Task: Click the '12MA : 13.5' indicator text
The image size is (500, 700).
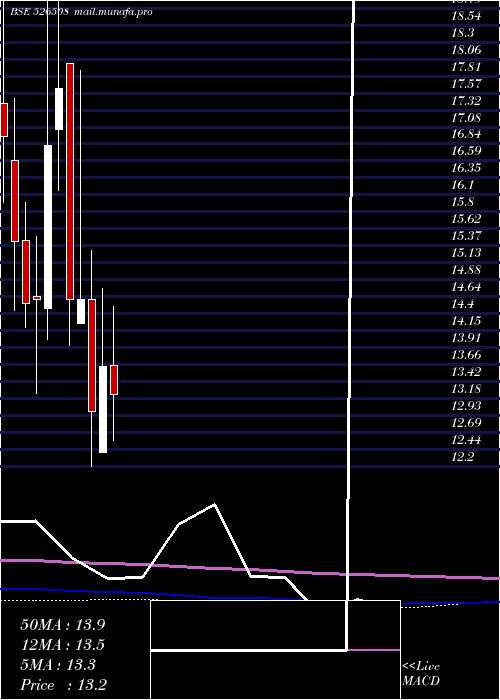Action: [x=62, y=645]
